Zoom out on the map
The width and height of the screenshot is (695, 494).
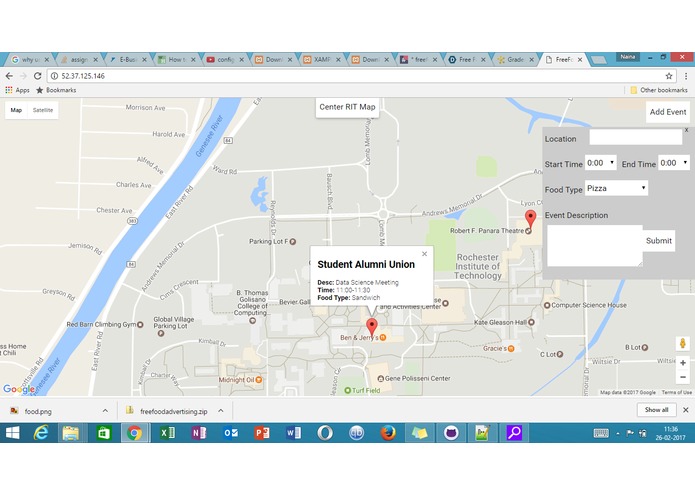[683, 377]
